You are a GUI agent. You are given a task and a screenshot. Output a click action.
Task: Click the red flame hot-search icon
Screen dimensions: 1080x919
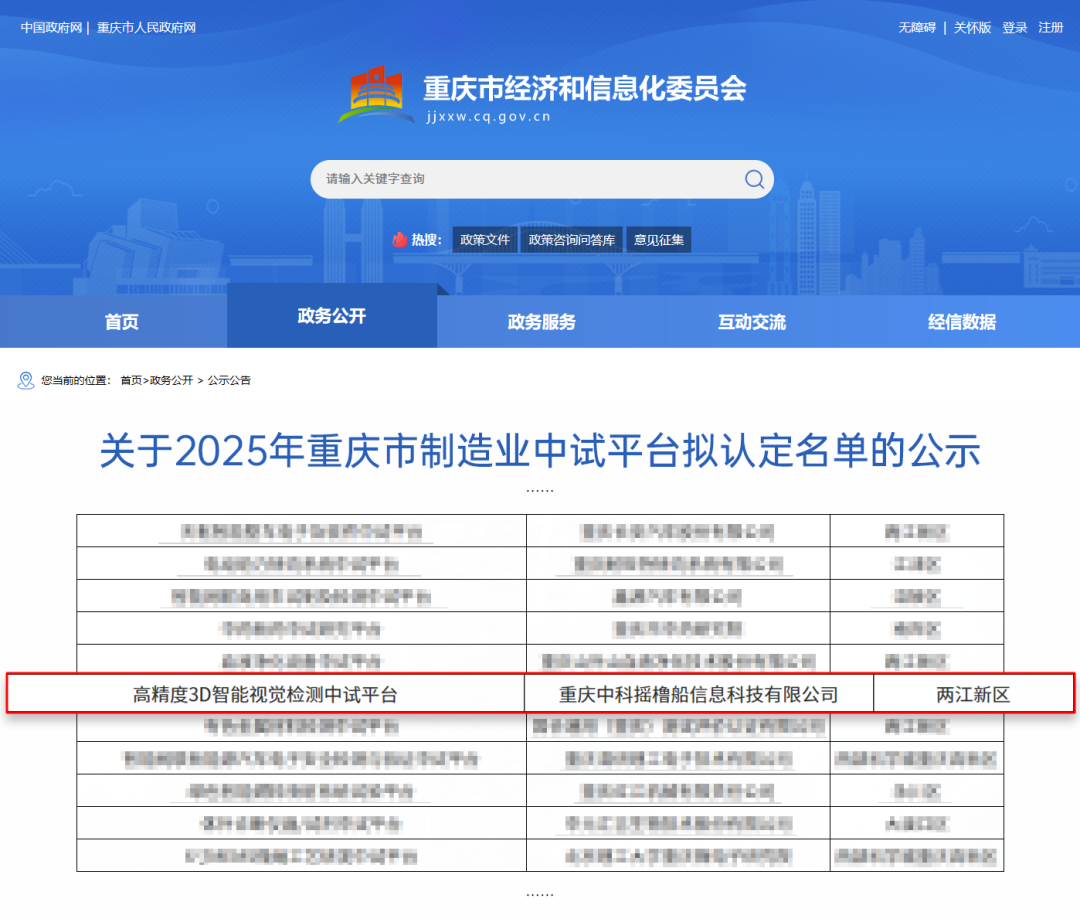coord(400,240)
